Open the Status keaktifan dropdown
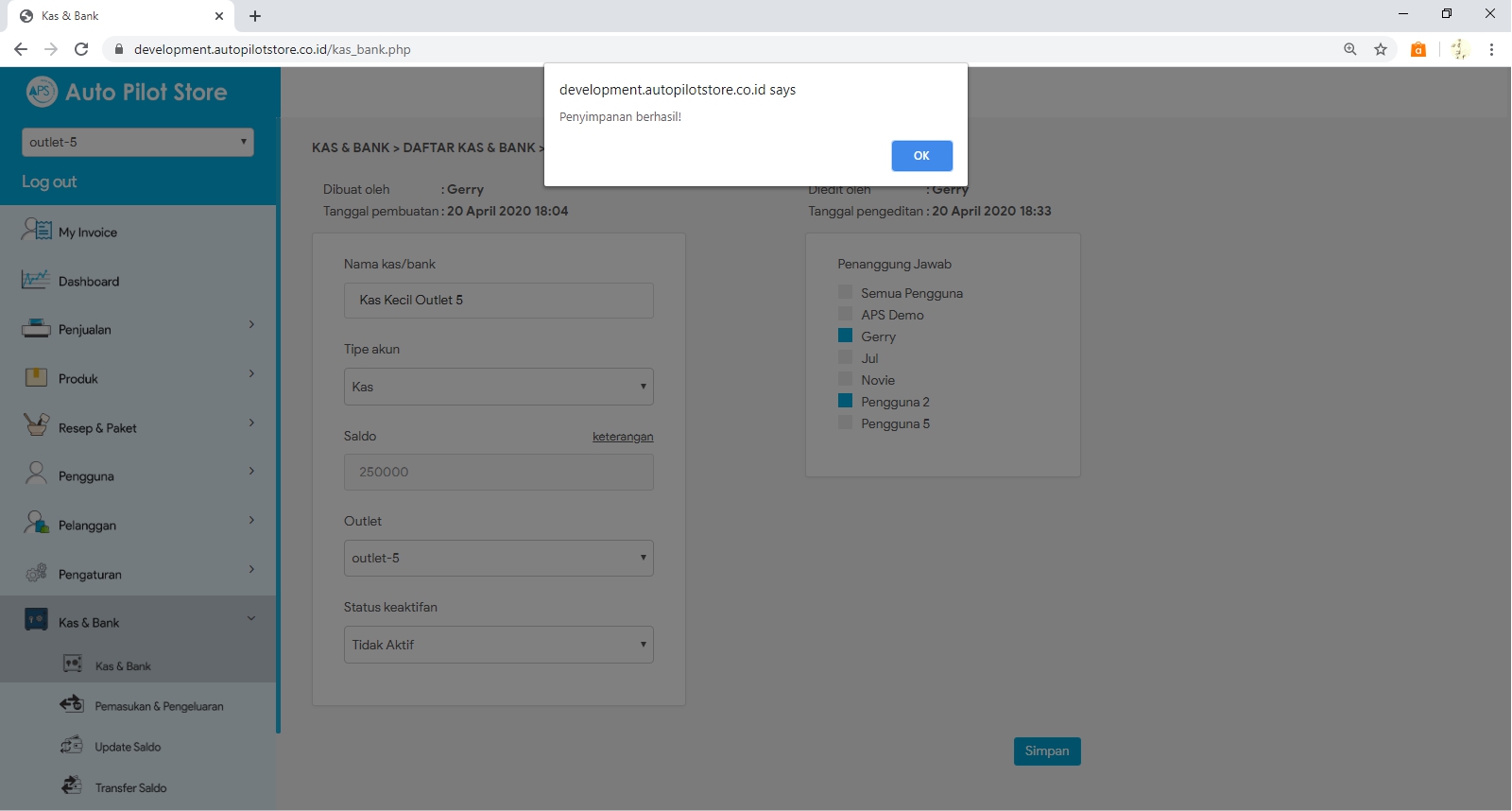Screen dimensions: 1512x811 (498, 645)
